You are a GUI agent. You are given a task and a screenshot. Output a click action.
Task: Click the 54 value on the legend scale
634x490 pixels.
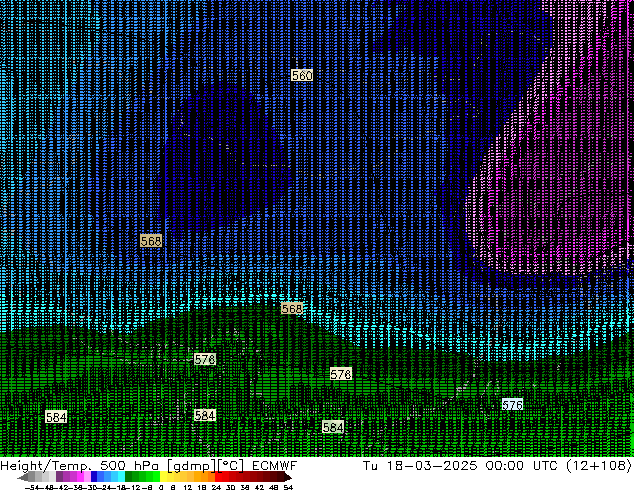[288, 487]
